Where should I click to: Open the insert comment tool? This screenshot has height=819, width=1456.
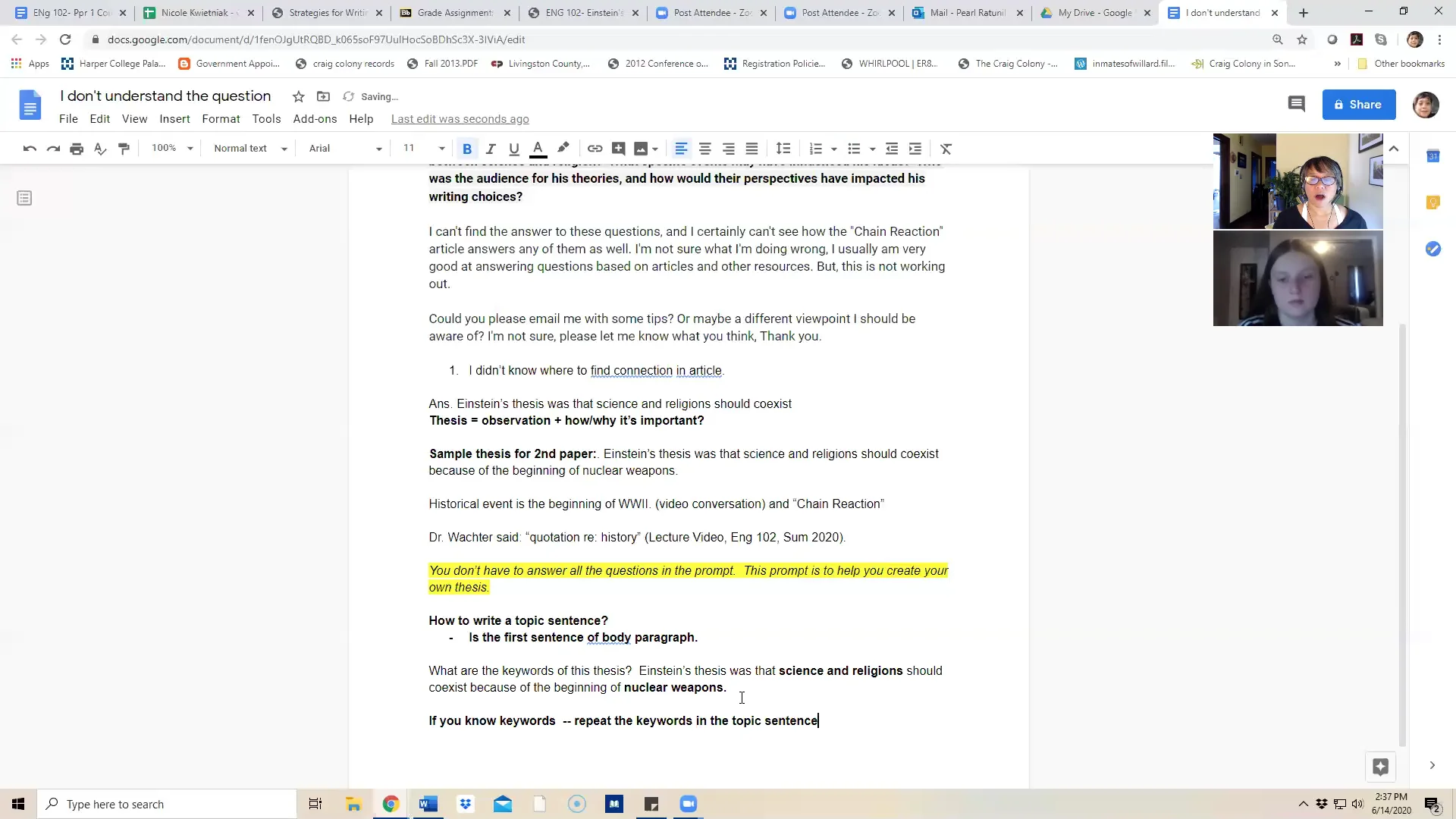[x=619, y=149]
